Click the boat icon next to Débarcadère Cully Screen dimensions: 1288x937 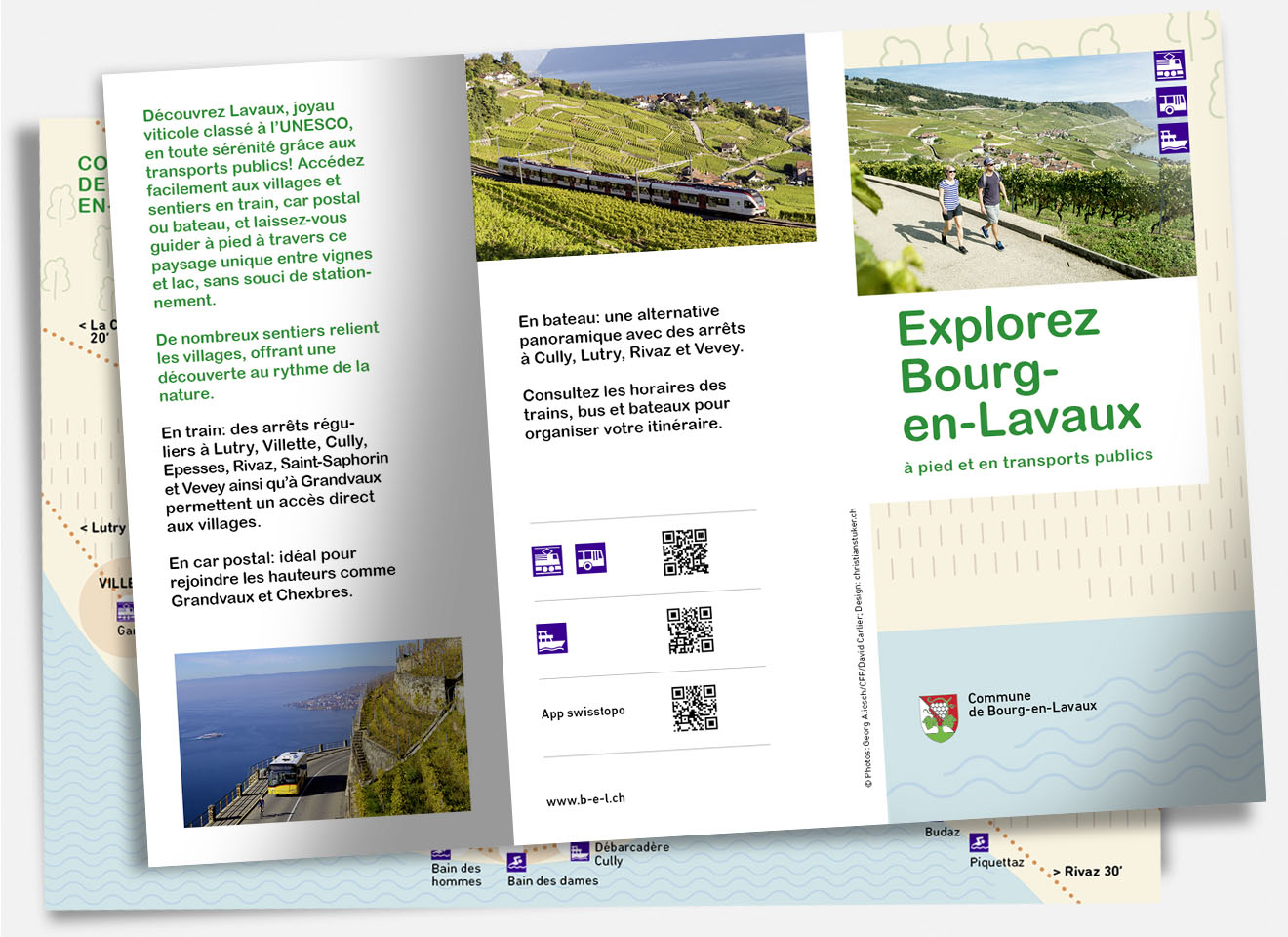[580, 851]
